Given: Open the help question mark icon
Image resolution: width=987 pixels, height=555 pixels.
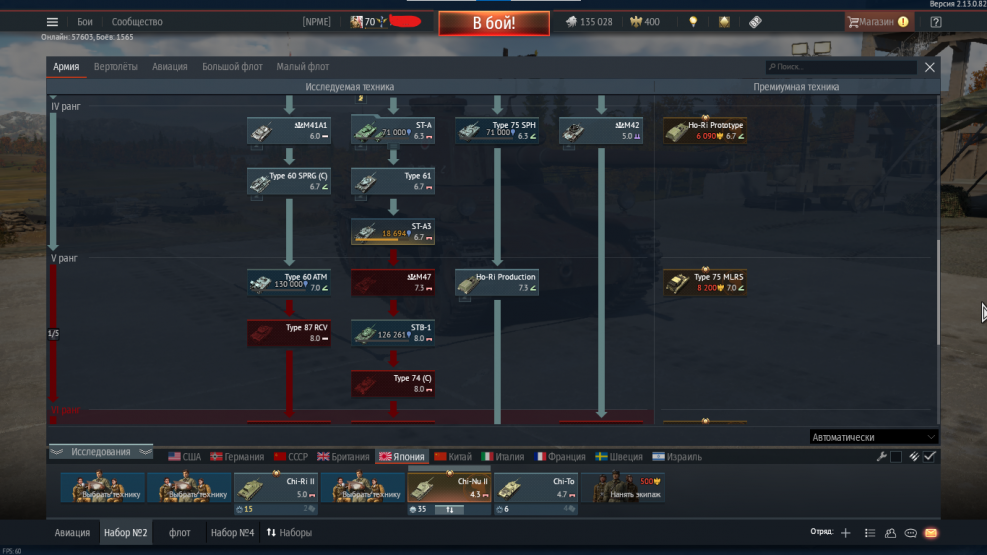Looking at the screenshot, I should click(x=935, y=22).
